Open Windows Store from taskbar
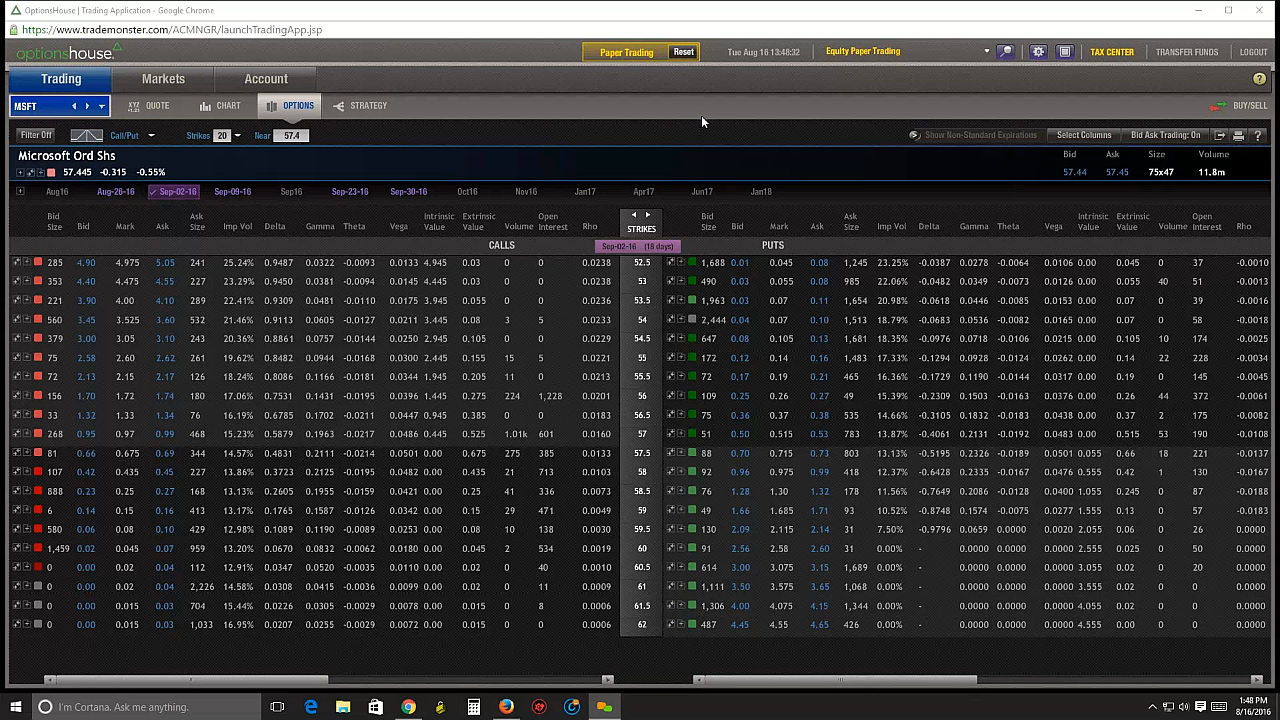This screenshot has width=1280, height=720. coord(375,707)
